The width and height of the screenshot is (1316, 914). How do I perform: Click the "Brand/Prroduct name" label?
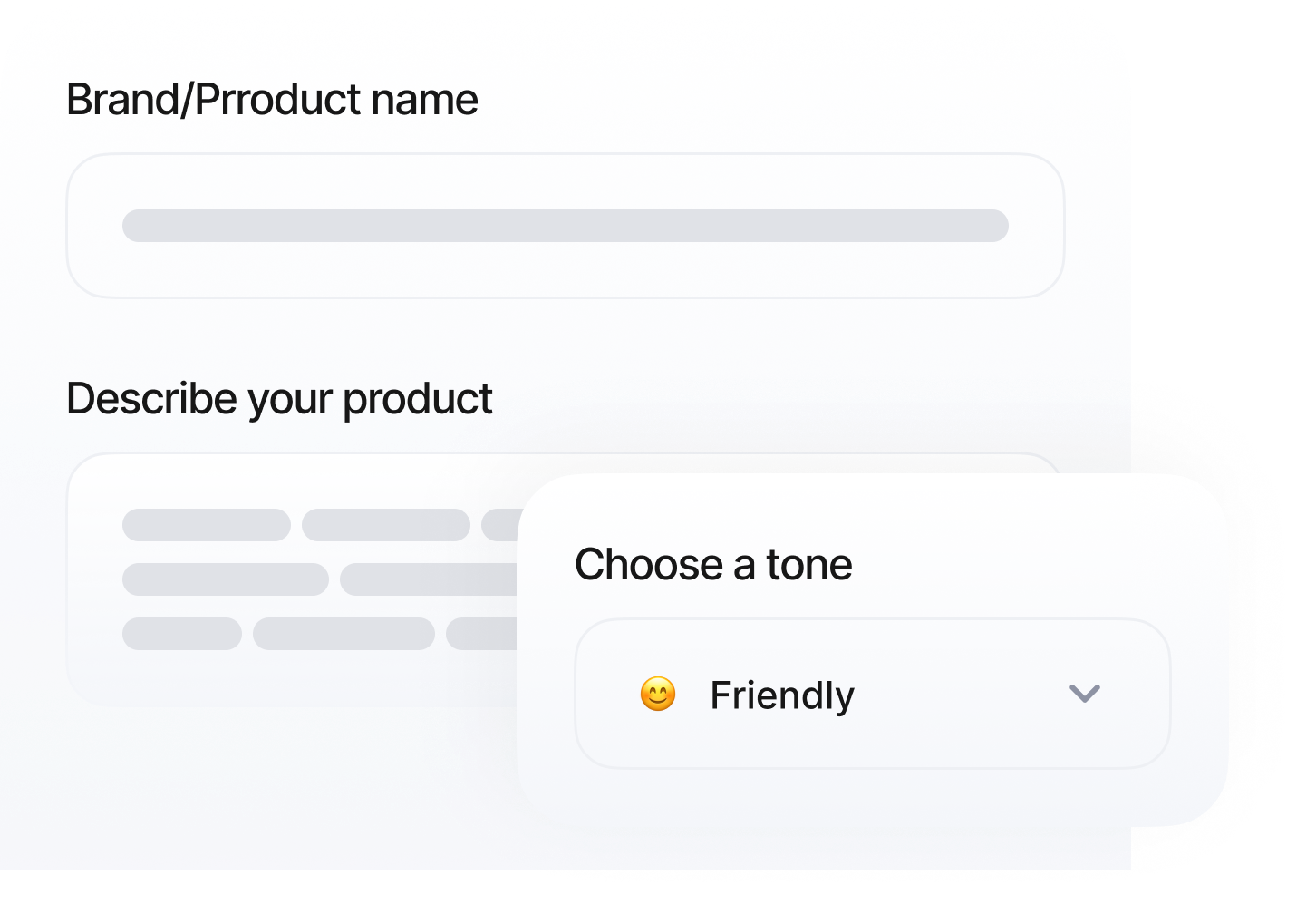point(272,100)
